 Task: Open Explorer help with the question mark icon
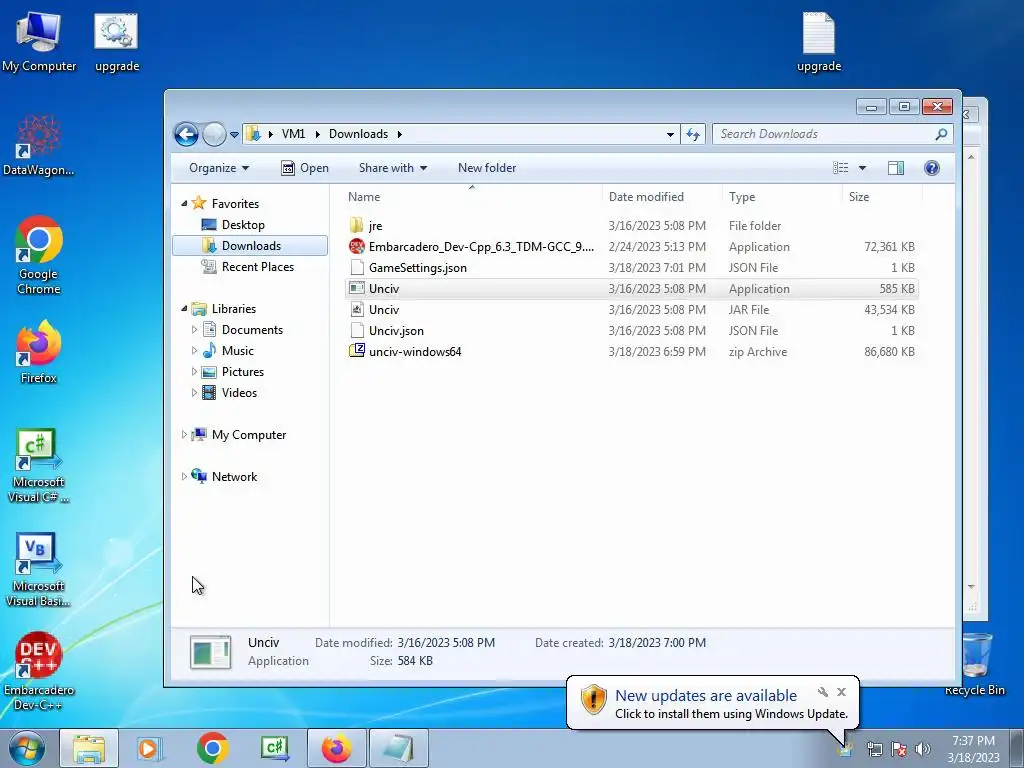point(932,168)
